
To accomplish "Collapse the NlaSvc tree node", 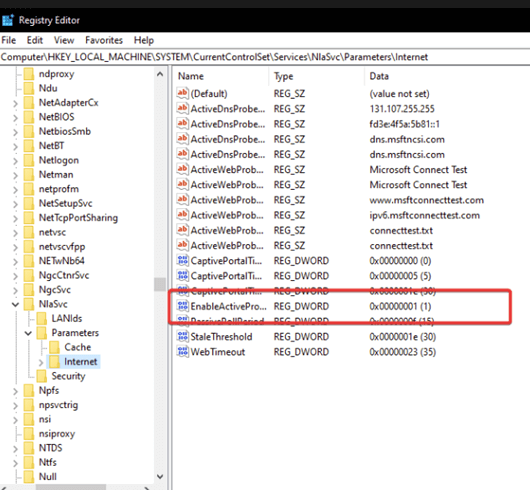I will [15, 304].
